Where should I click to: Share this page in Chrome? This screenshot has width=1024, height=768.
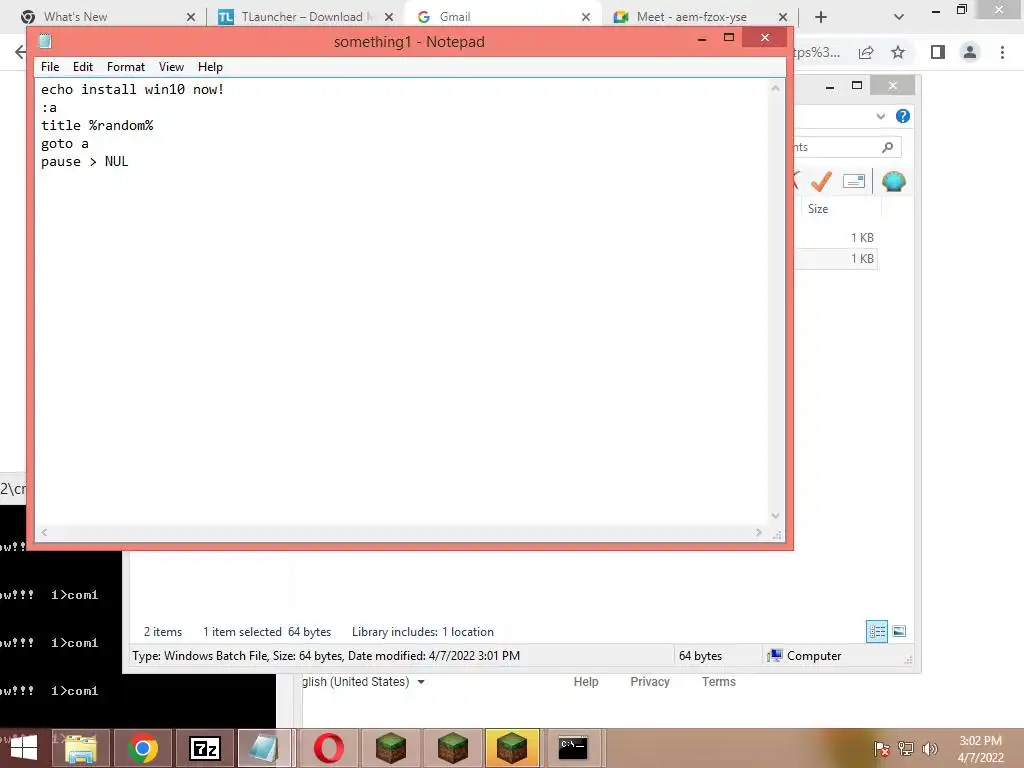tap(866, 52)
